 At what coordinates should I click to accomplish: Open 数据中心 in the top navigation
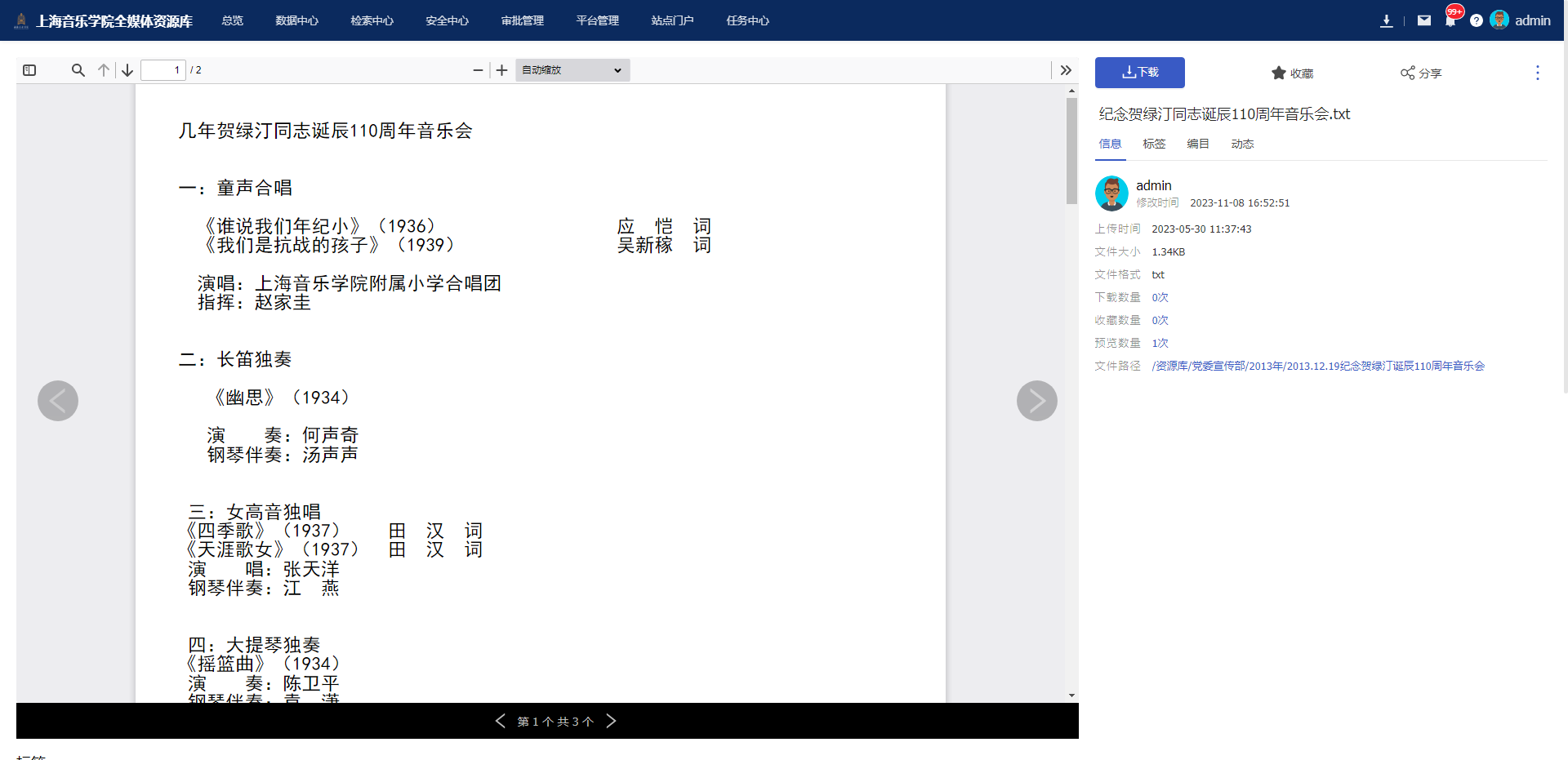pos(296,20)
